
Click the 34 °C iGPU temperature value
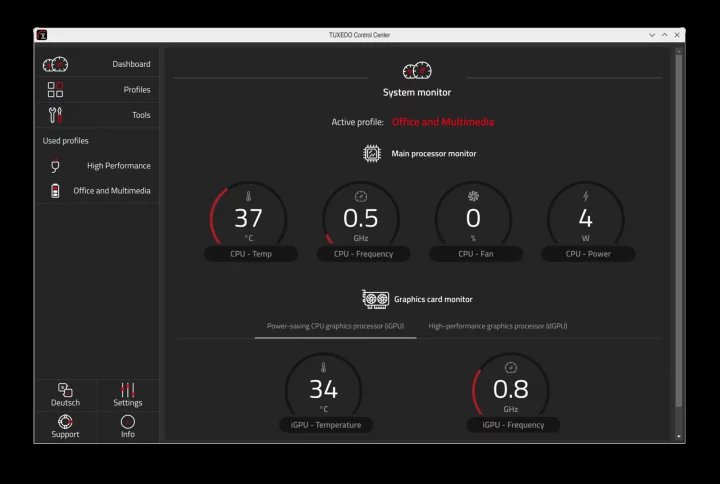[x=323, y=389]
